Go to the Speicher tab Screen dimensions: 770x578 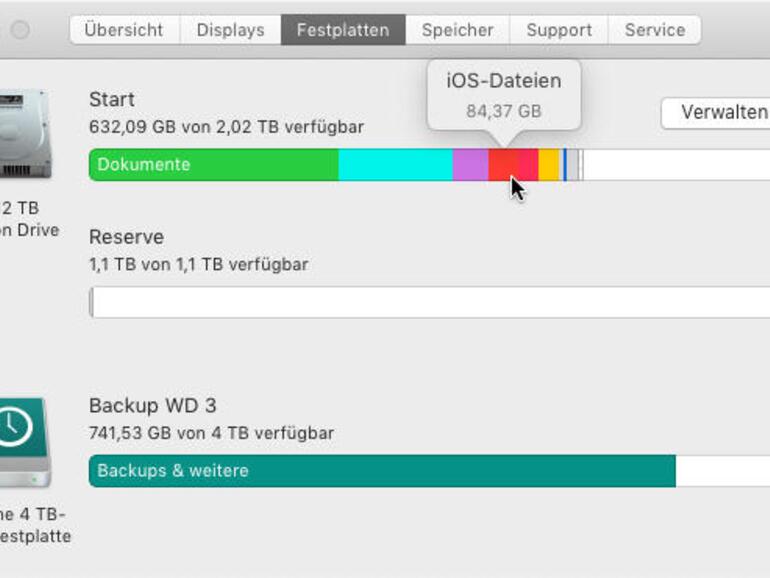[x=457, y=30]
